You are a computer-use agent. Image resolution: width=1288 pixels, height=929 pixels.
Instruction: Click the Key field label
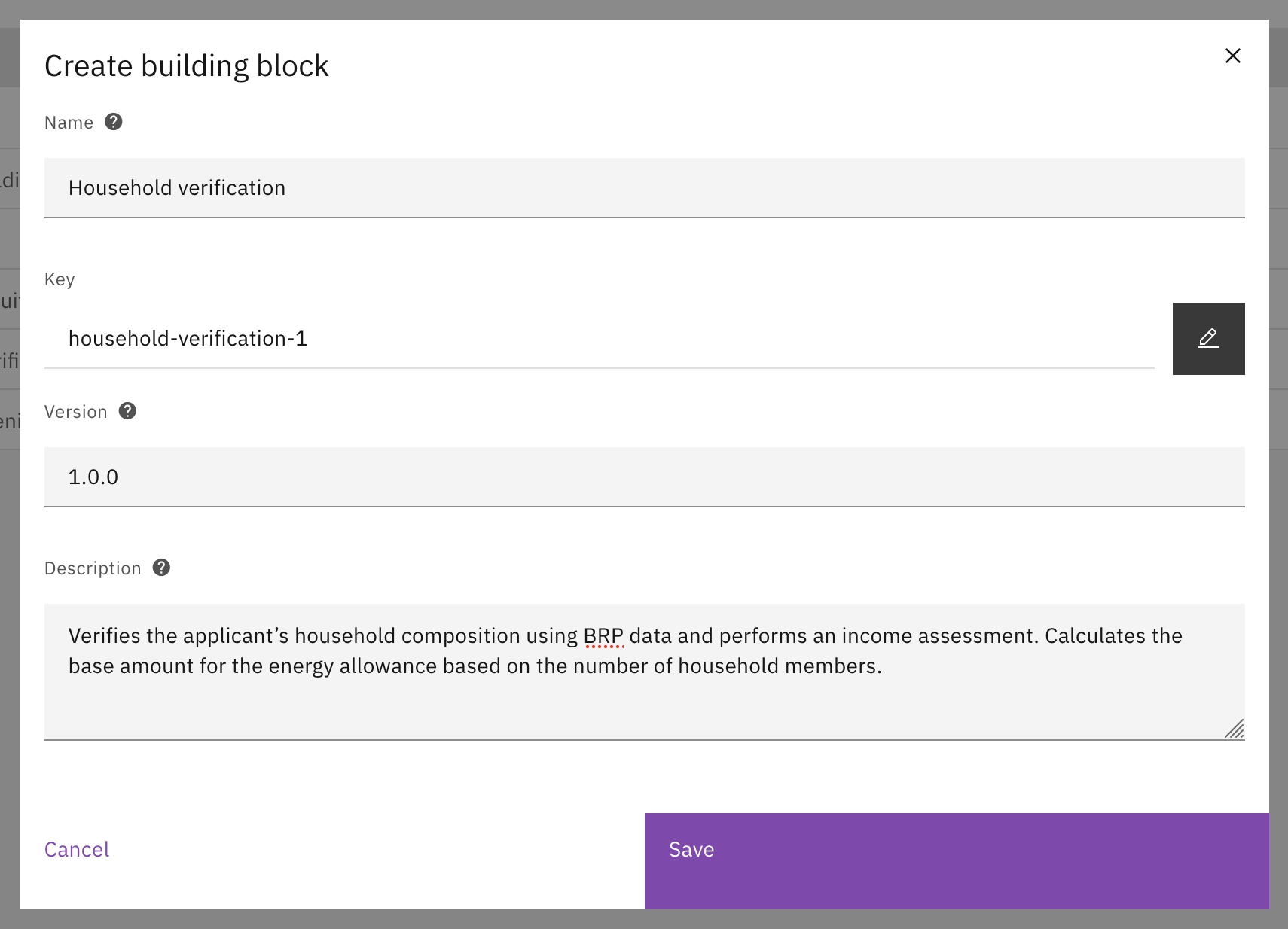[60, 279]
